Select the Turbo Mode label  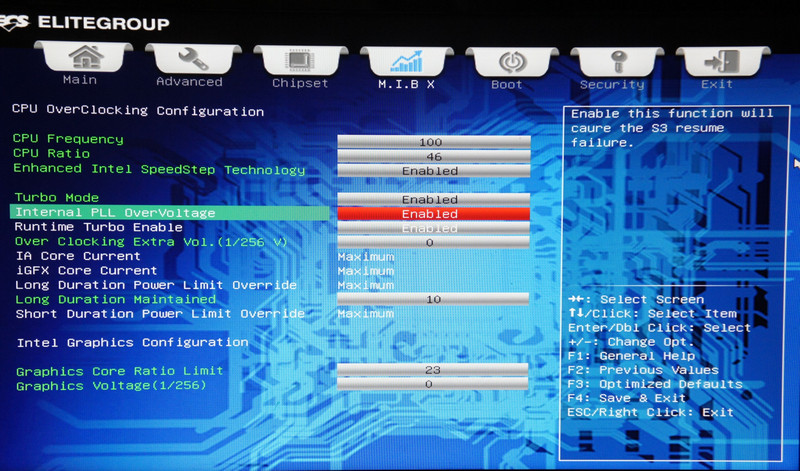pos(57,197)
